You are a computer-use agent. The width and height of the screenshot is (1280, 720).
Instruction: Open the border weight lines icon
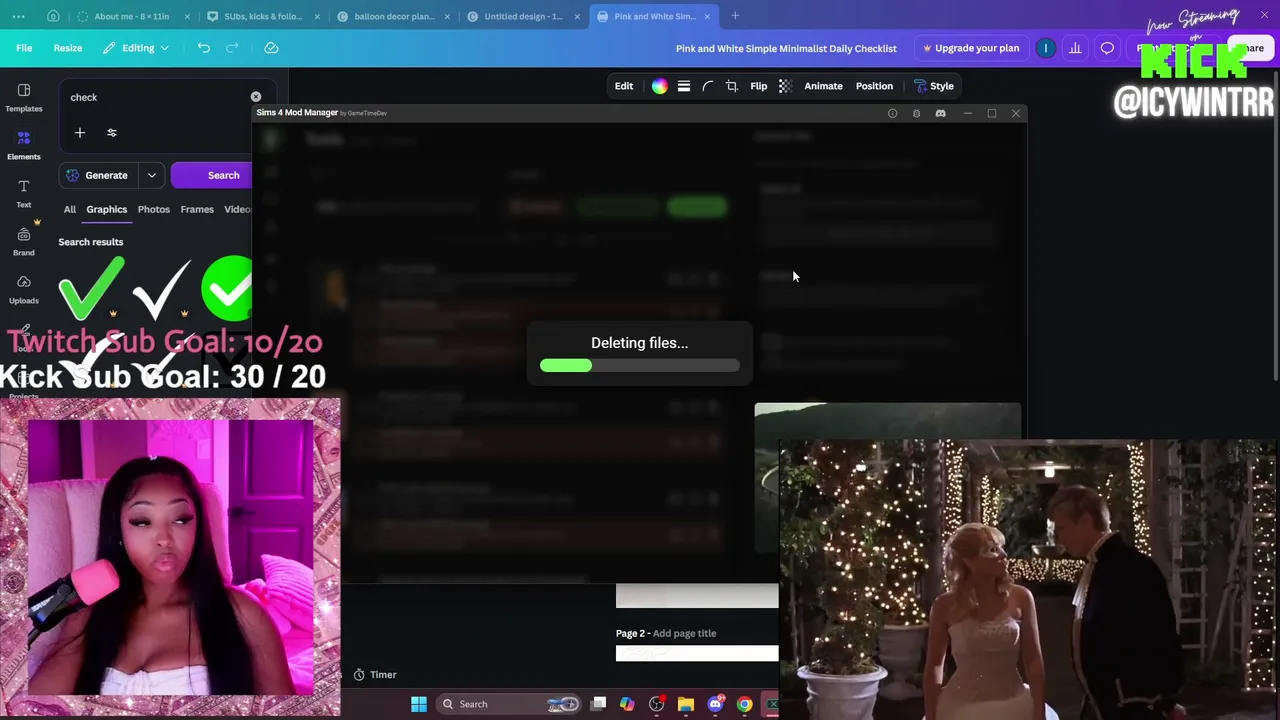(684, 86)
